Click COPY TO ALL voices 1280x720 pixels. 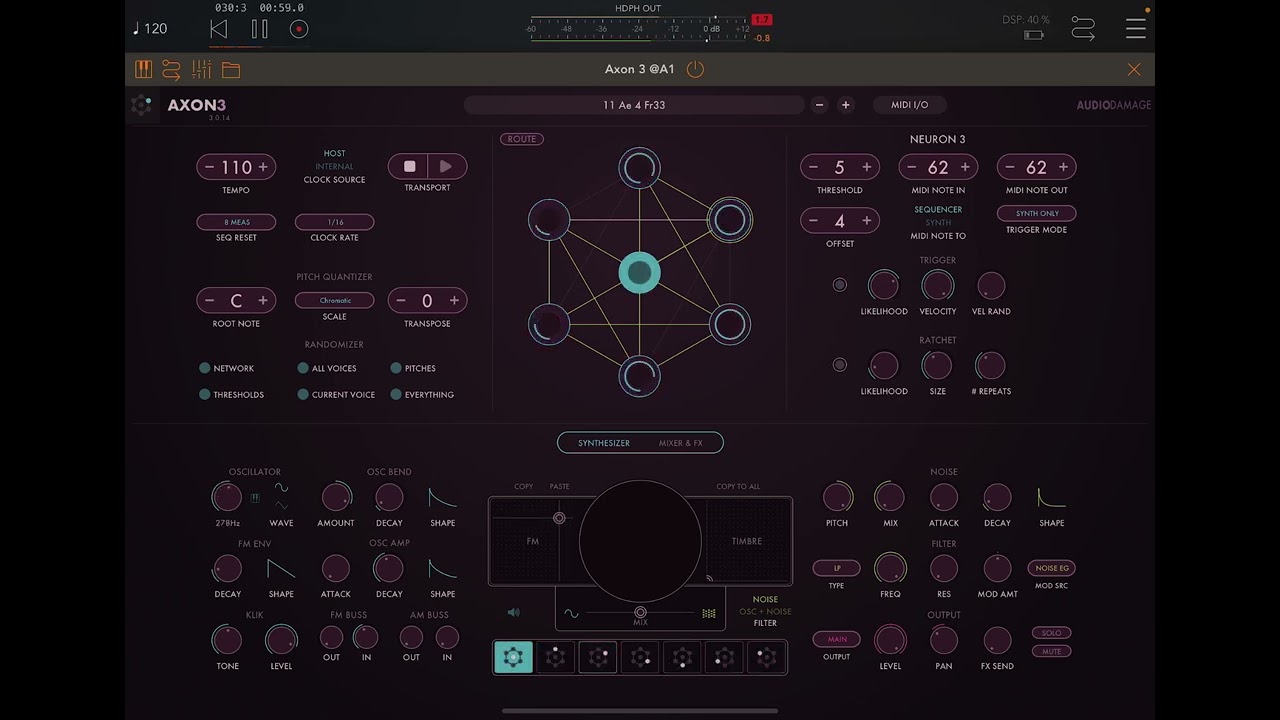coord(738,487)
